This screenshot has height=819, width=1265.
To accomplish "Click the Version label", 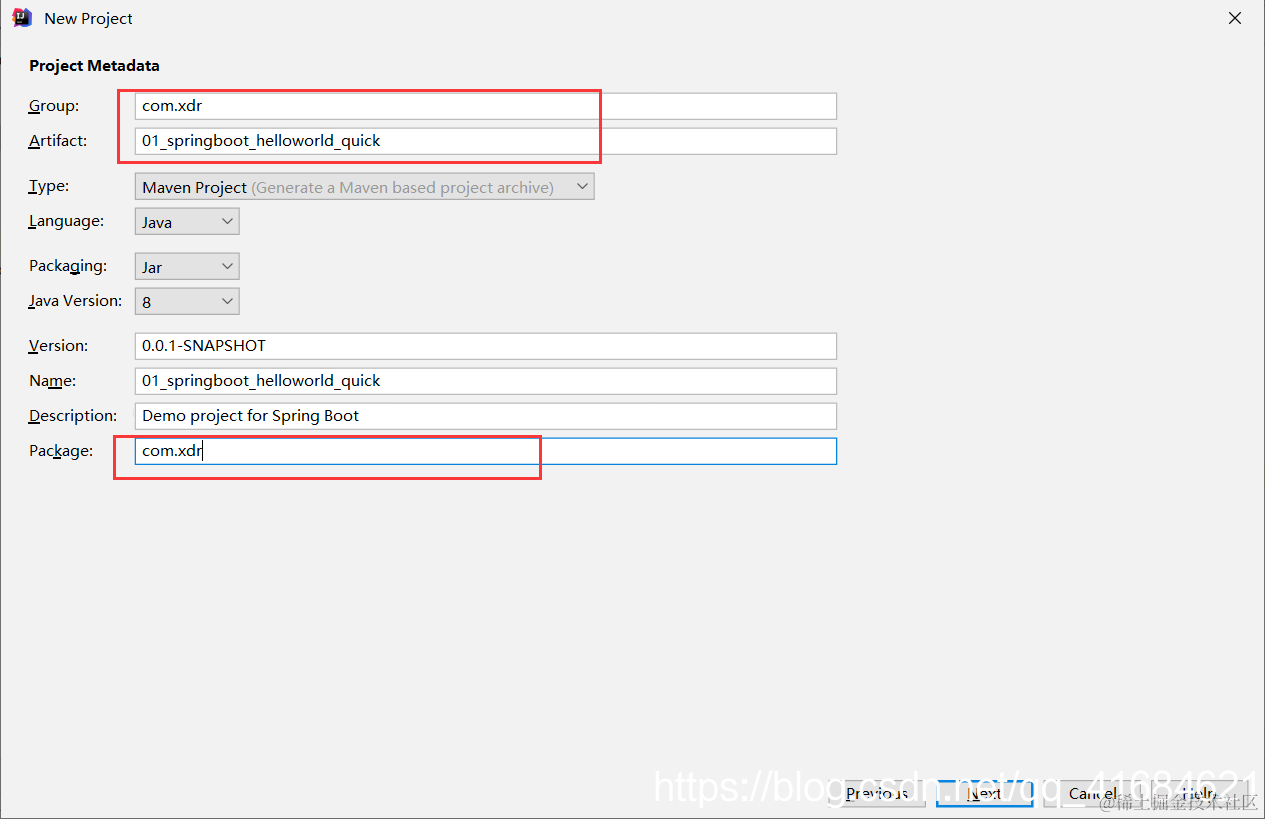I will (x=58, y=346).
